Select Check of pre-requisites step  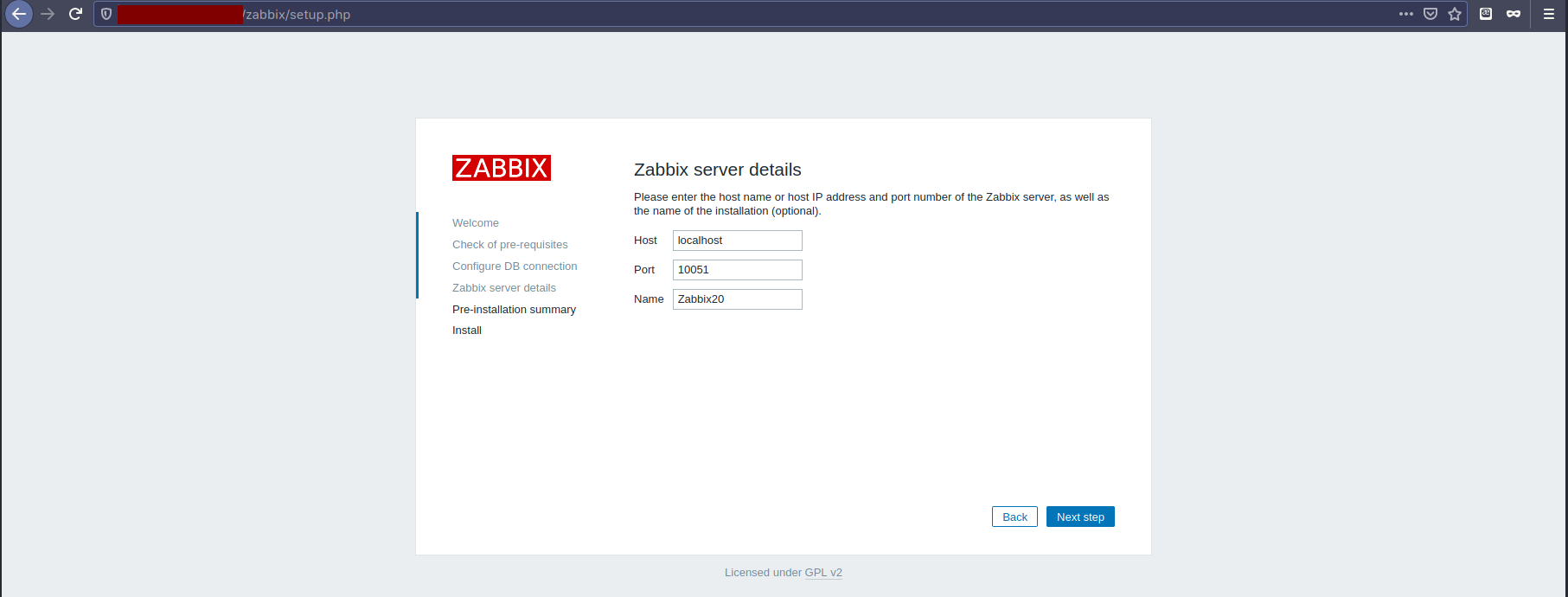510,245
